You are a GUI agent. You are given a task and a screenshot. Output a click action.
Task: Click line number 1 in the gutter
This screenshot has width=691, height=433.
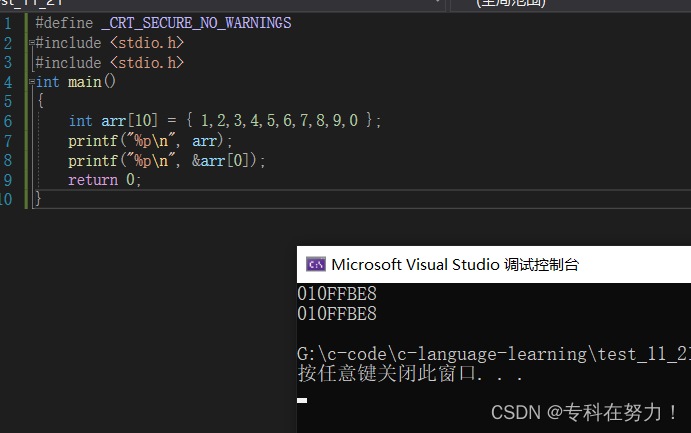pyautogui.click(x=7, y=23)
